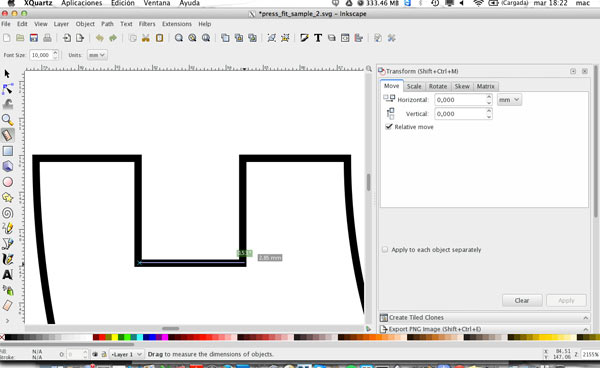
Task: Open Text and Font dialog icon
Action: point(318,38)
